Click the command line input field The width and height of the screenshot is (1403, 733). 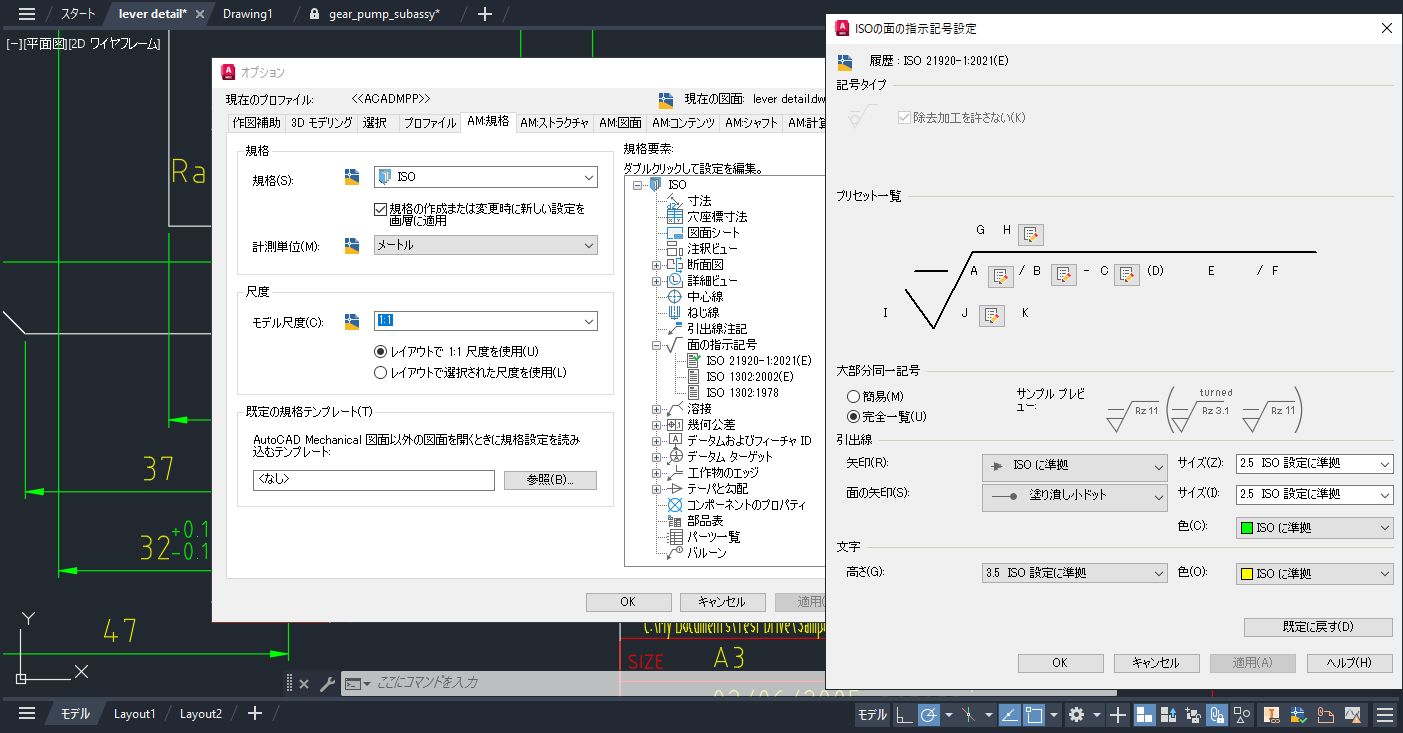pos(596,683)
